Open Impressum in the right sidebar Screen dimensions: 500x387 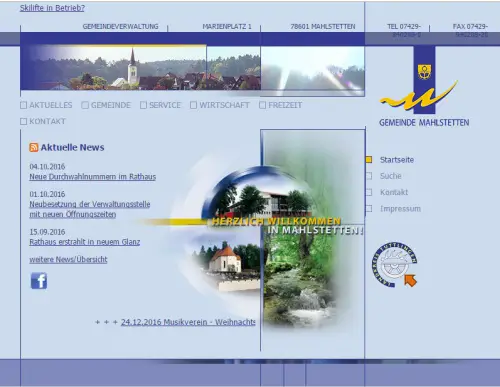coord(400,209)
